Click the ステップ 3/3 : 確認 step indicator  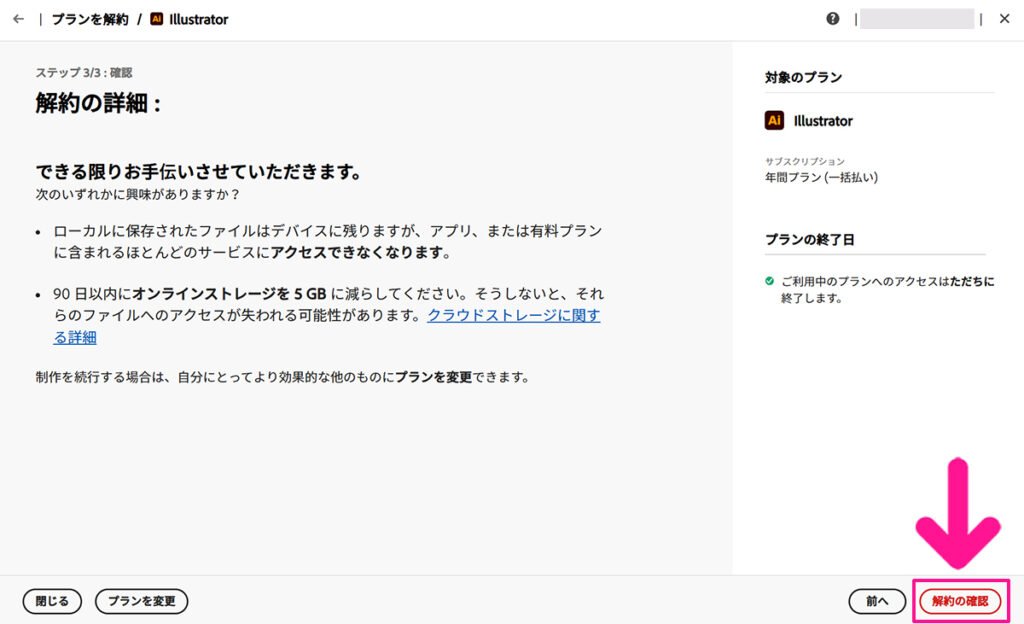pyautogui.click(x=84, y=73)
